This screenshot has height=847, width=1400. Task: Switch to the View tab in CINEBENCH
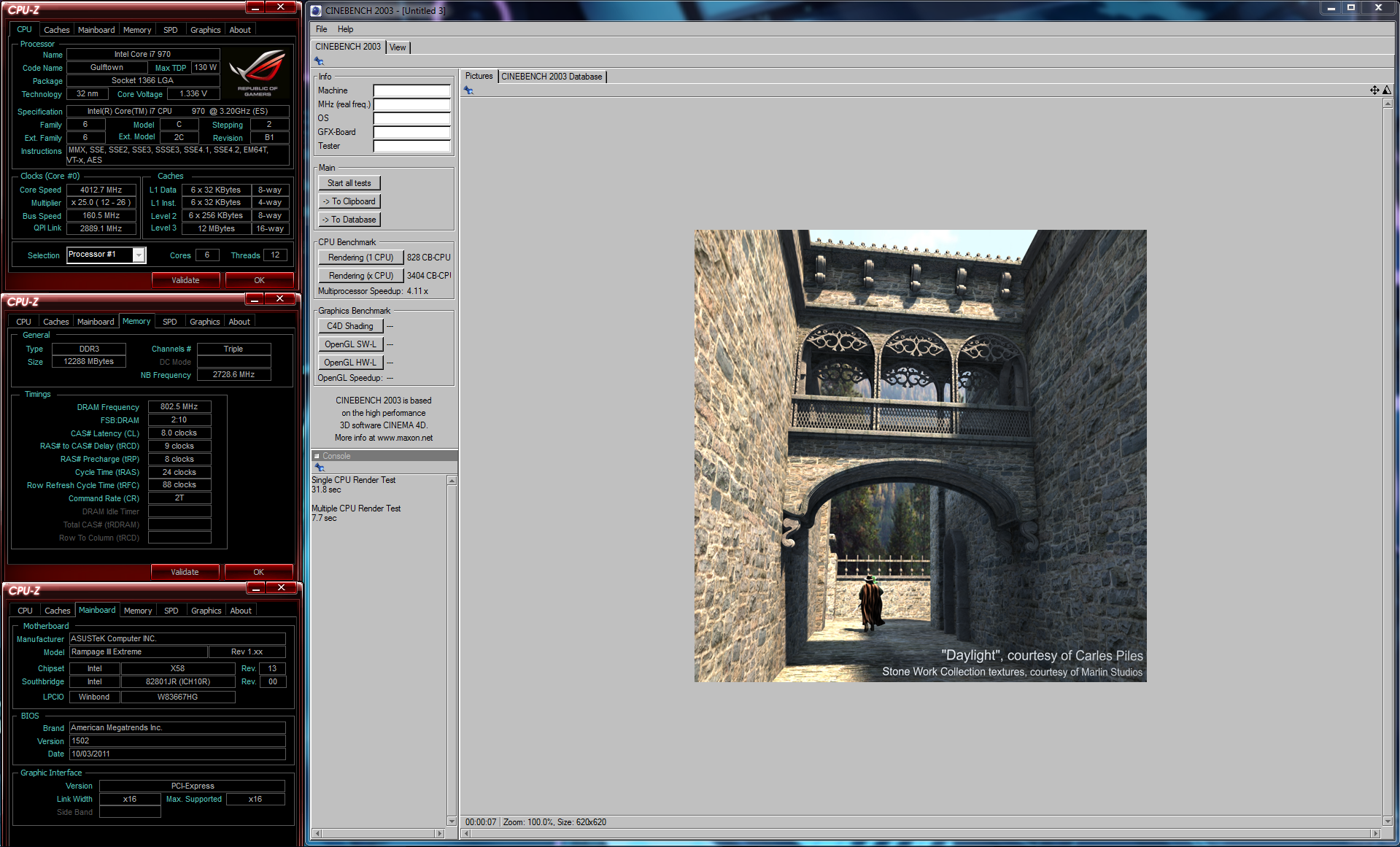point(398,47)
